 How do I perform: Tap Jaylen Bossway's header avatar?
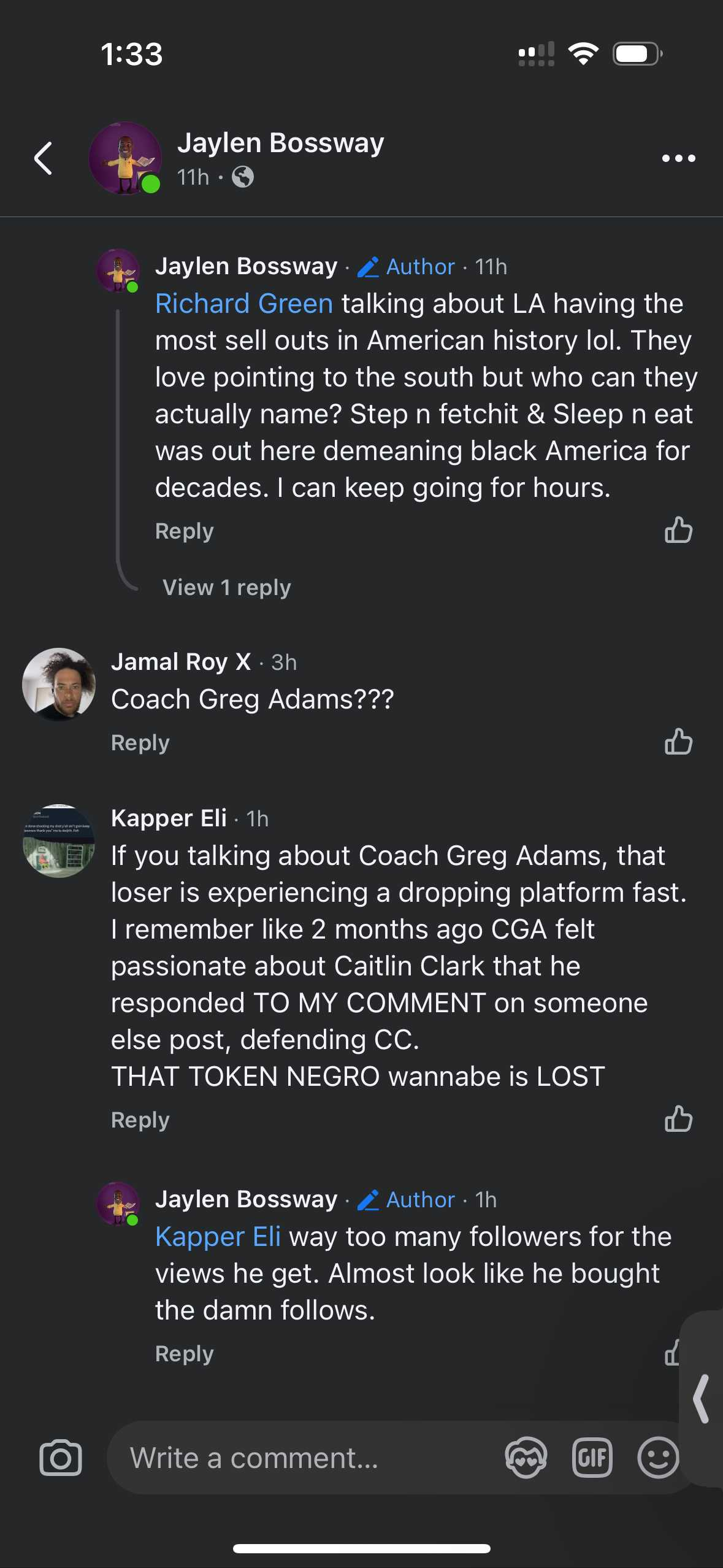(125, 158)
